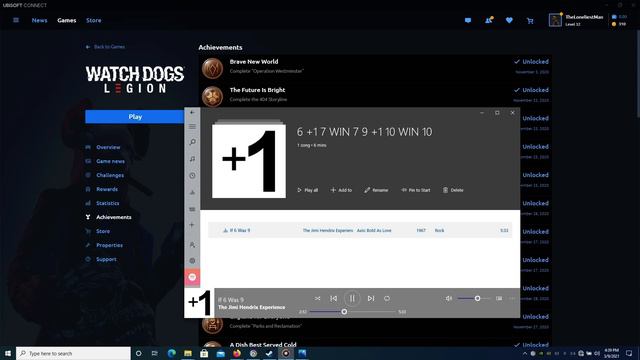
Task: Switch to Store tab in Ubisoft Connect
Action: (x=93, y=20)
